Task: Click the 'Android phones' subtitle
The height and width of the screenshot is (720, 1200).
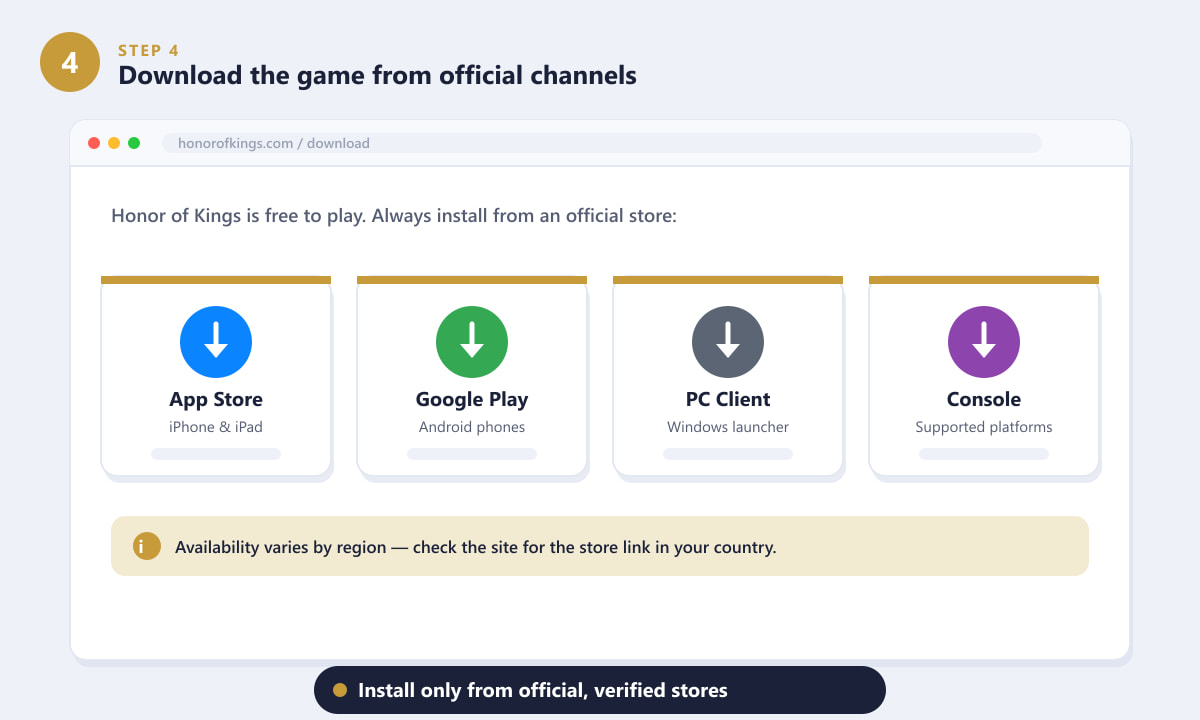Action: click(472, 427)
